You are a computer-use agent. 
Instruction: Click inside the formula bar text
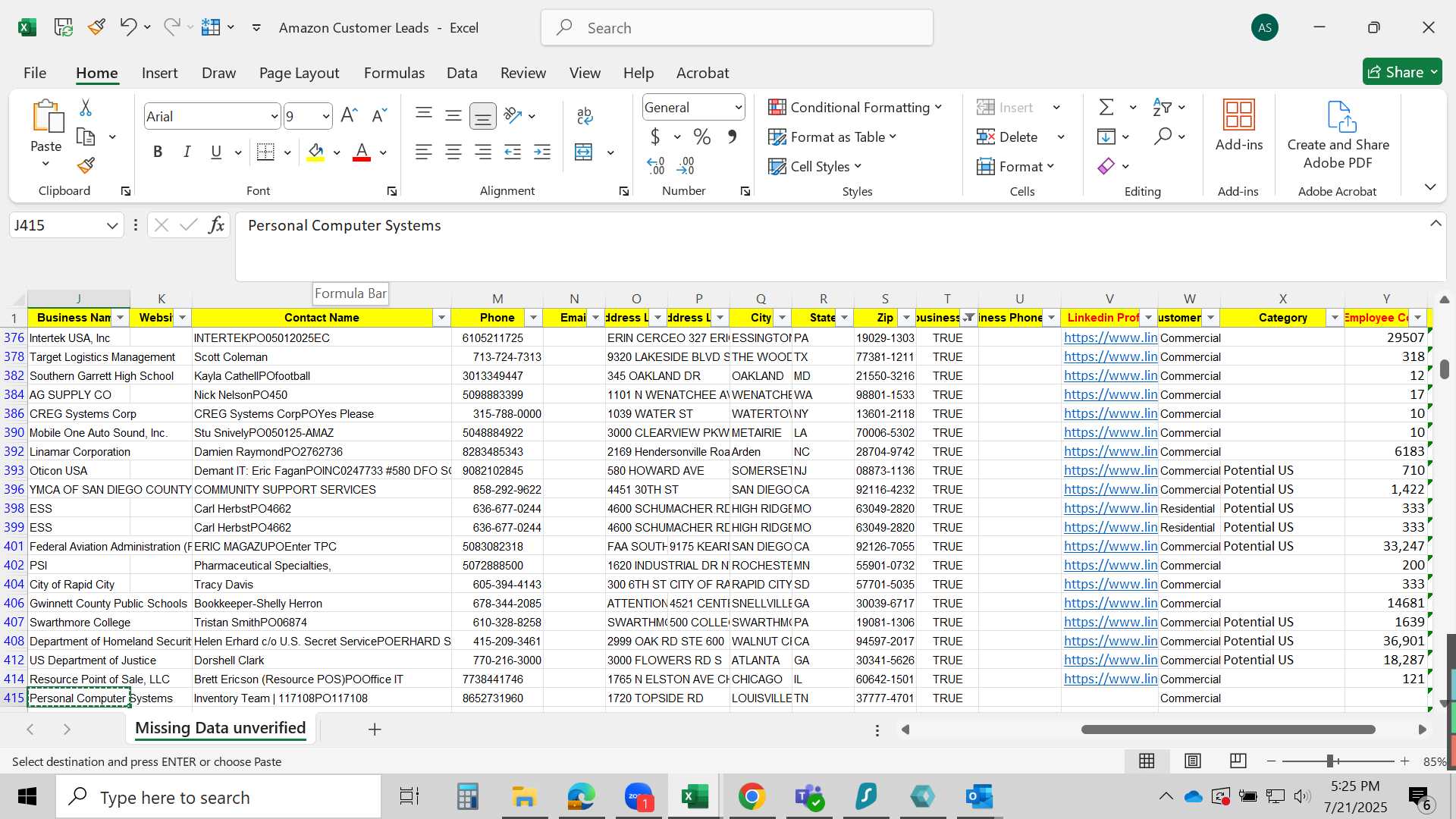pyautogui.click(x=344, y=225)
